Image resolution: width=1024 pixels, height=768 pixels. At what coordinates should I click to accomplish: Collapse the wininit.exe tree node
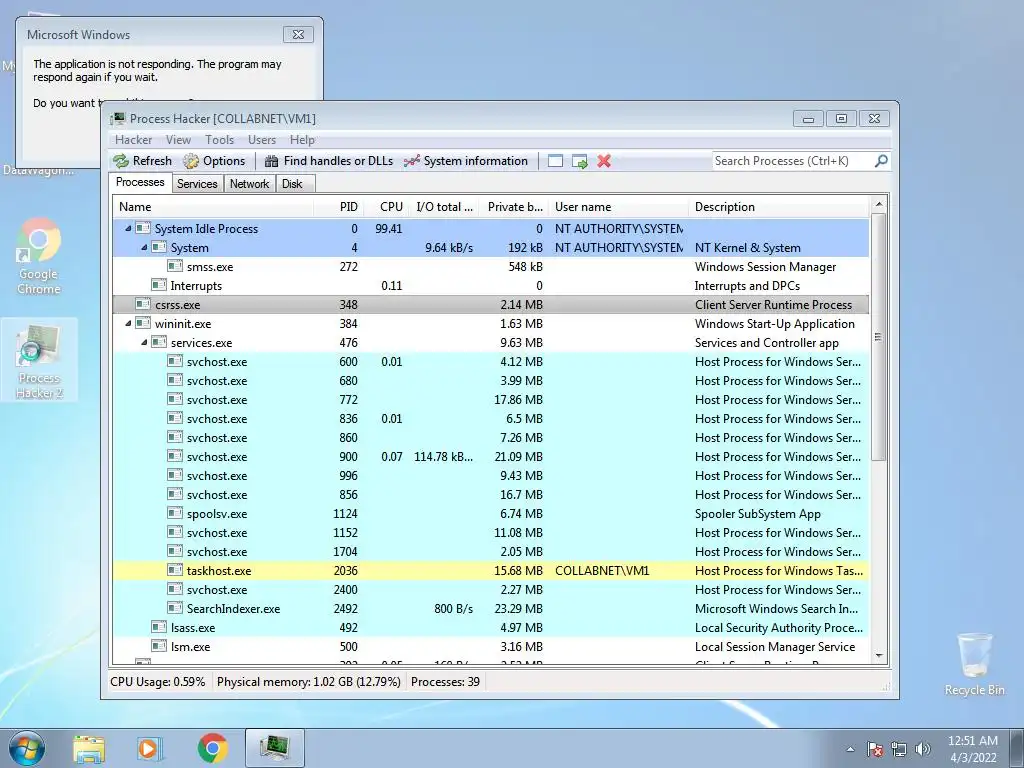pos(129,323)
